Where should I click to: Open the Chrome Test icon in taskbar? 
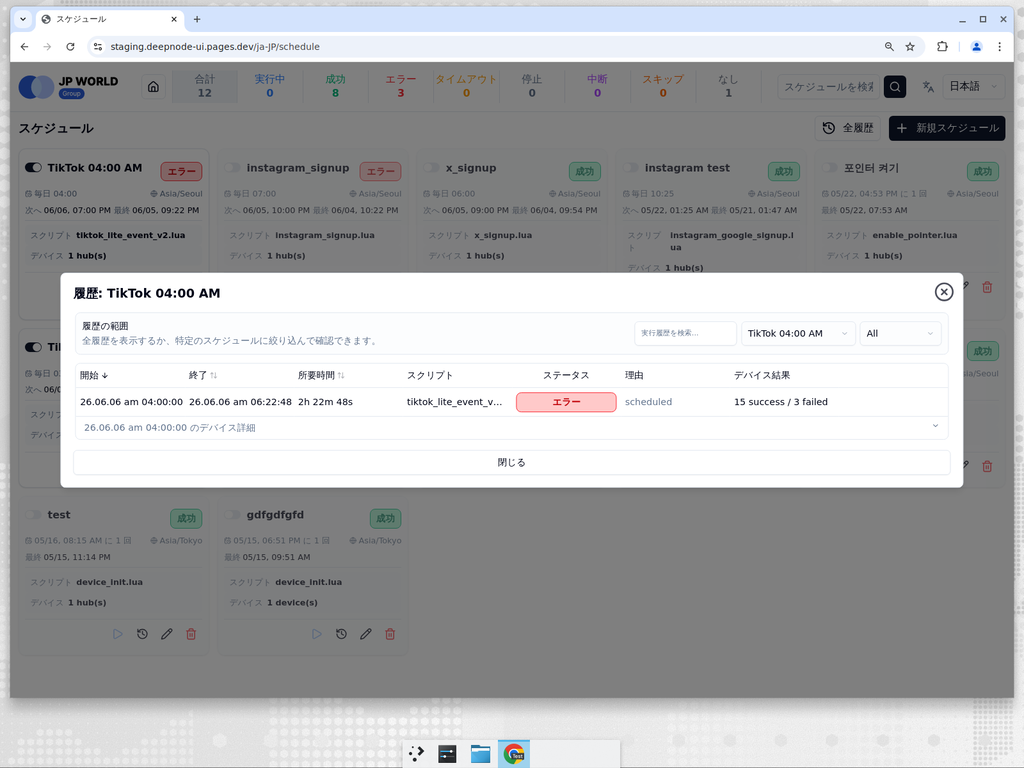[514, 754]
